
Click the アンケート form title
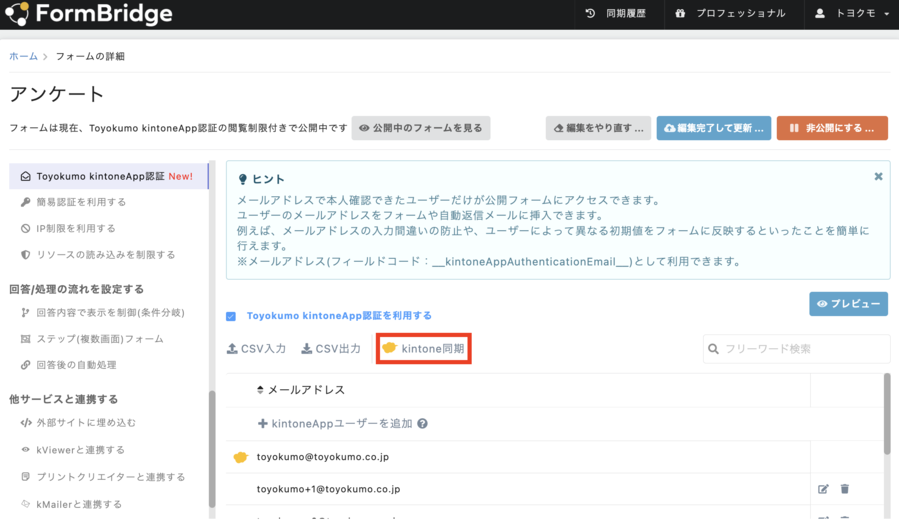57,93
